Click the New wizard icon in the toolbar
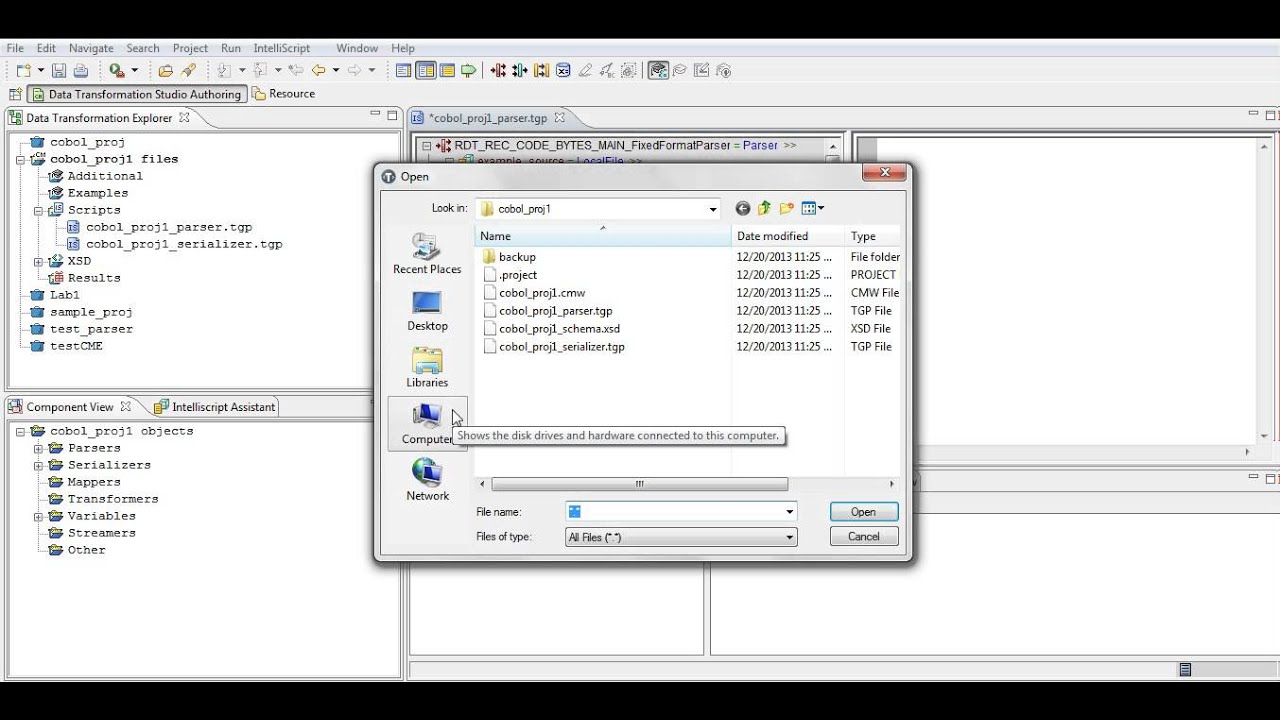Screen dimensions: 1280x720 (x=24, y=70)
